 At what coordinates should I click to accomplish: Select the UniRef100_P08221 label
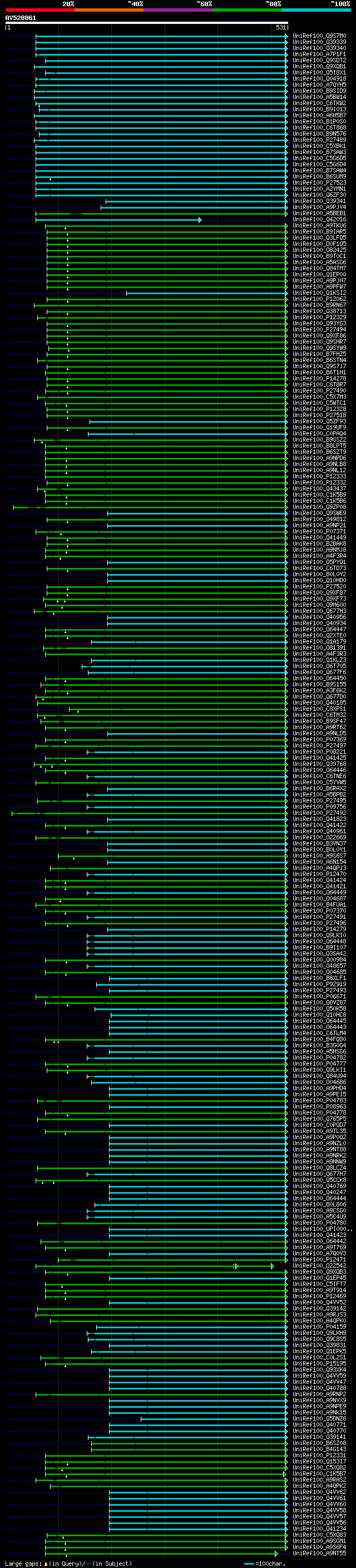[319, 752]
